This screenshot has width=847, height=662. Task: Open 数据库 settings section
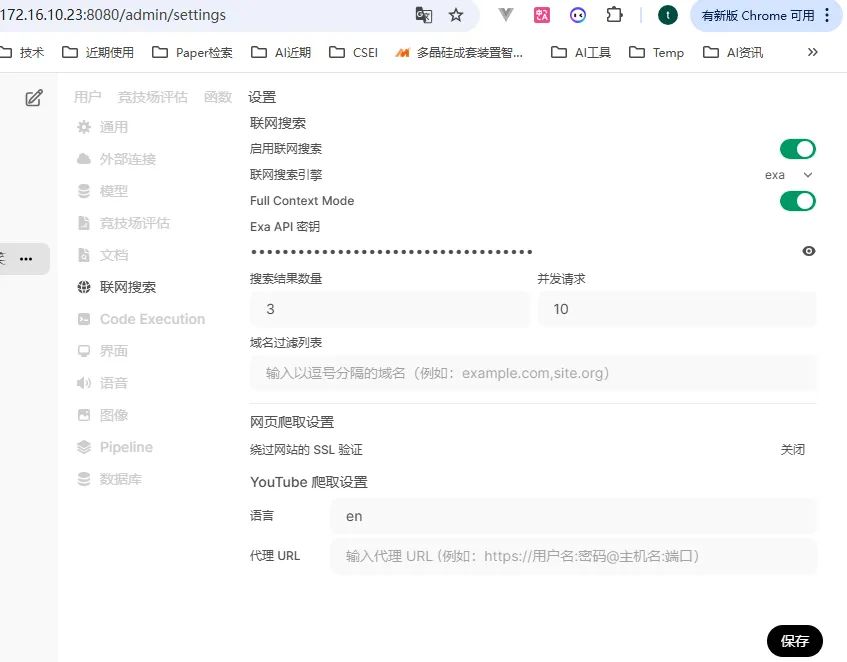[x=110, y=479]
